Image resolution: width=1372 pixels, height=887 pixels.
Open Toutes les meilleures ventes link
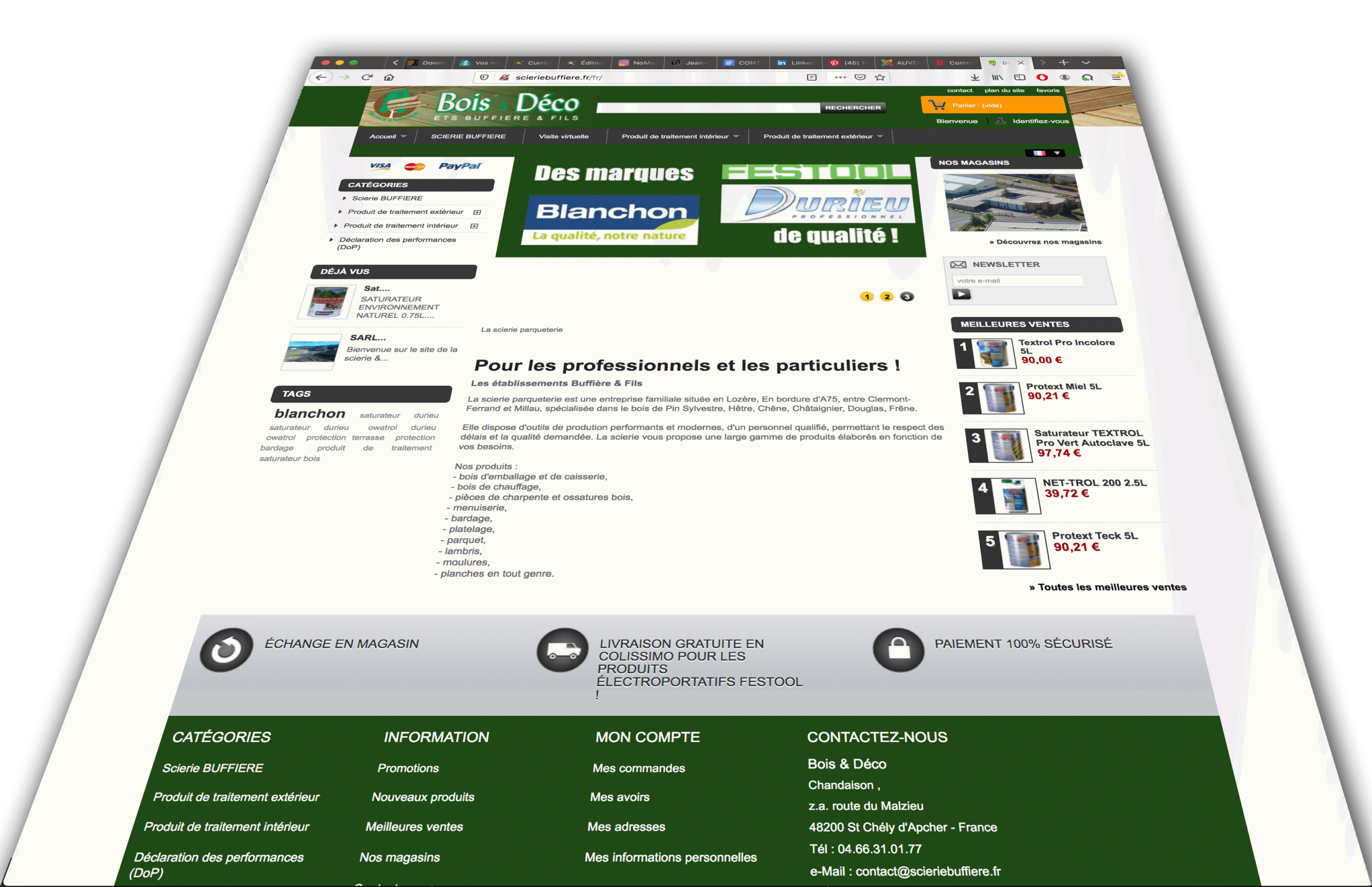(x=1107, y=587)
